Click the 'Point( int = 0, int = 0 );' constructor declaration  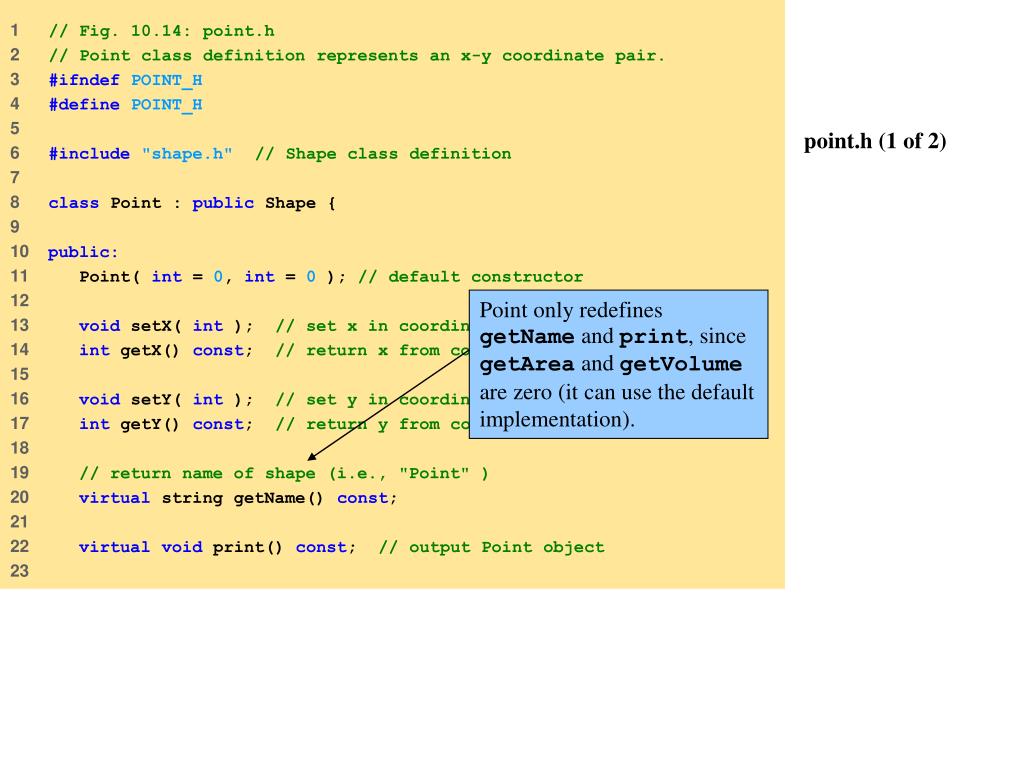(x=212, y=276)
